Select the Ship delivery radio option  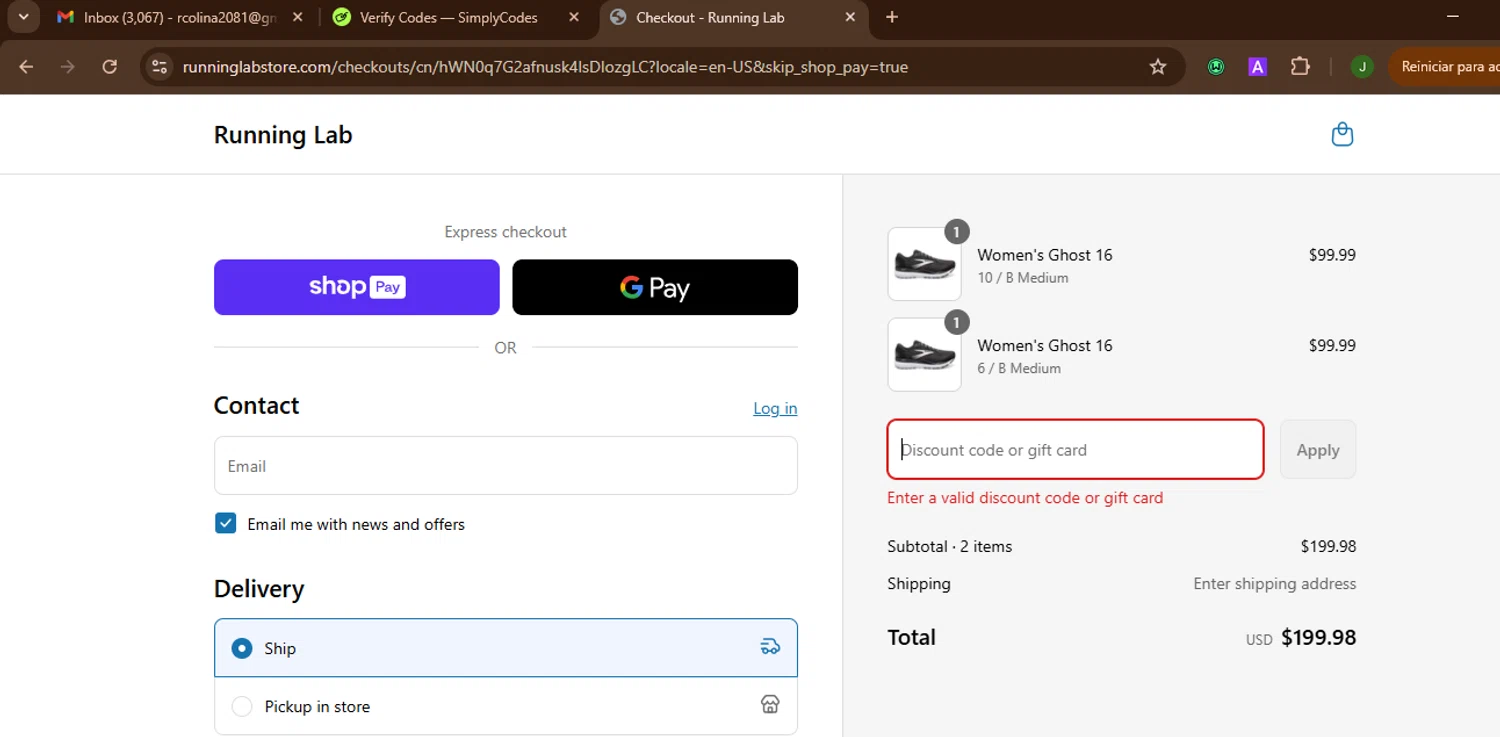(x=242, y=648)
